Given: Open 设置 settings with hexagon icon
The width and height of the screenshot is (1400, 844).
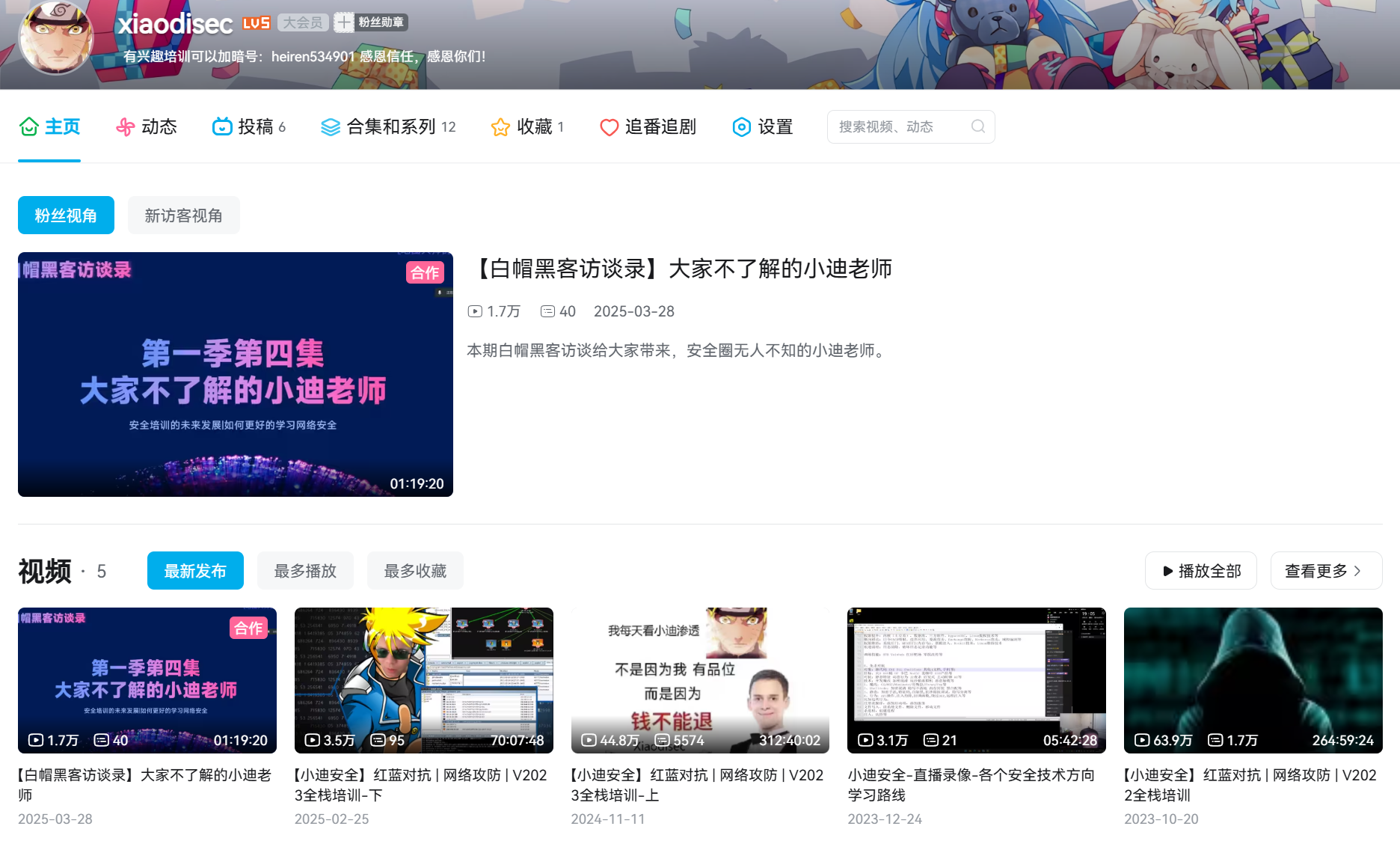Looking at the screenshot, I should 762,126.
